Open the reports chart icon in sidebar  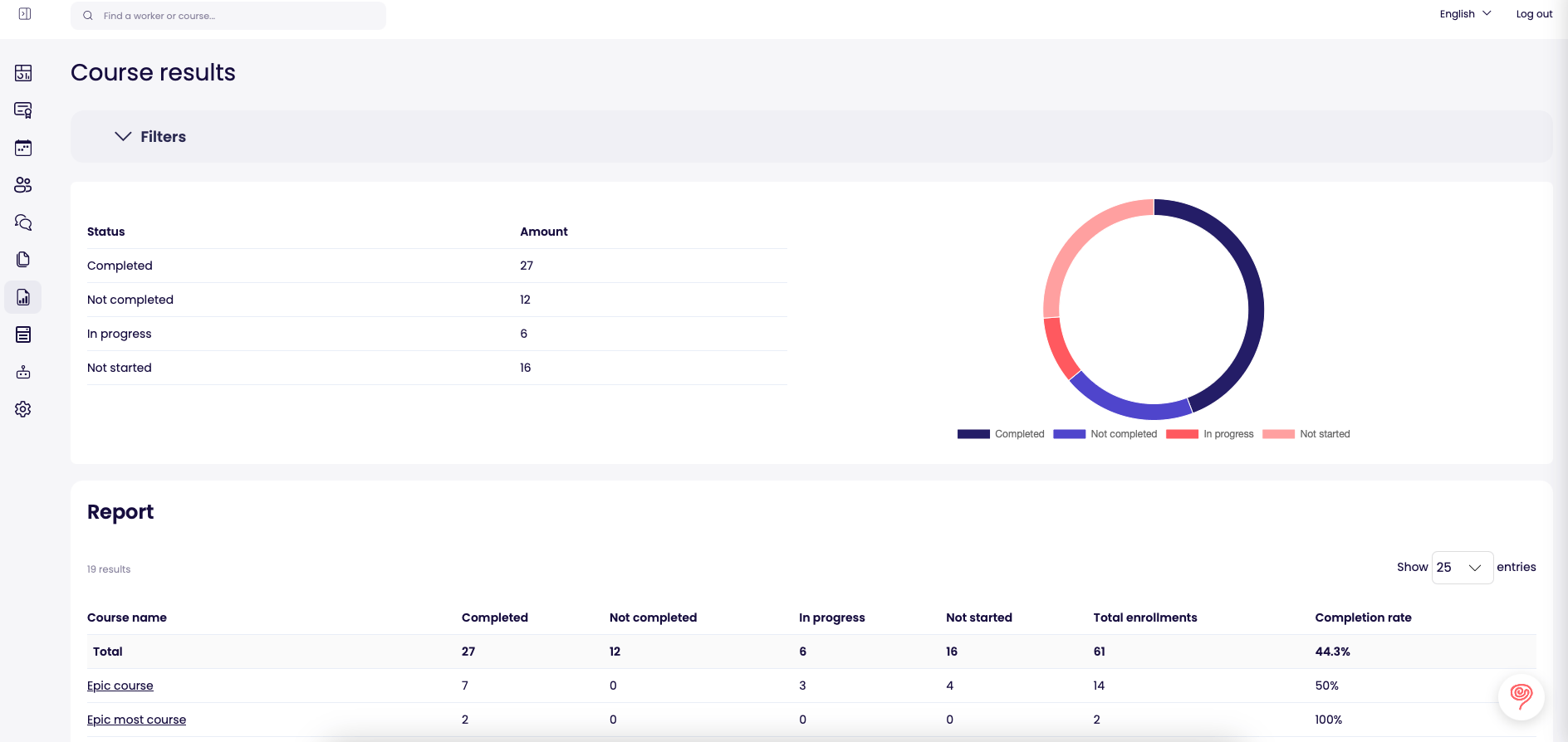click(23, 297)
